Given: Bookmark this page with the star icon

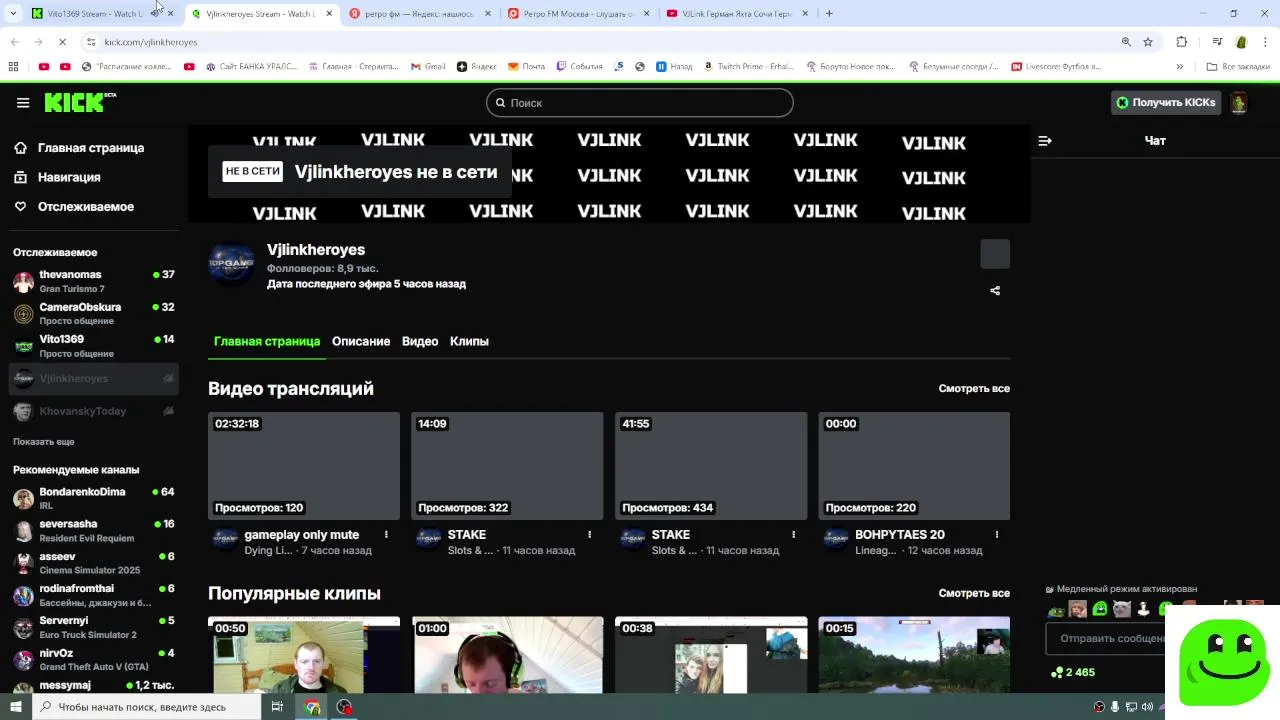Looking at the screenshot, I should [1148, 42].
